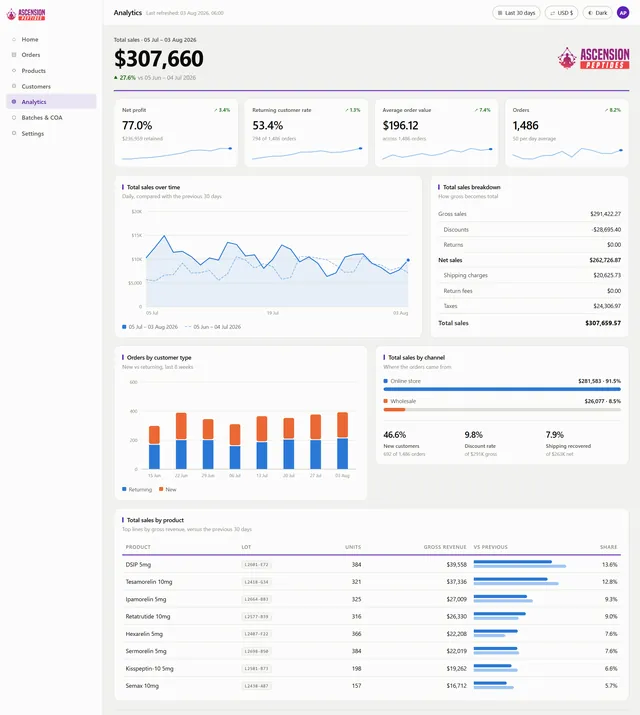Click the Total sales $307,659.57 value
Viewport: 640px width, 715px height.
[x=603, y=323]
